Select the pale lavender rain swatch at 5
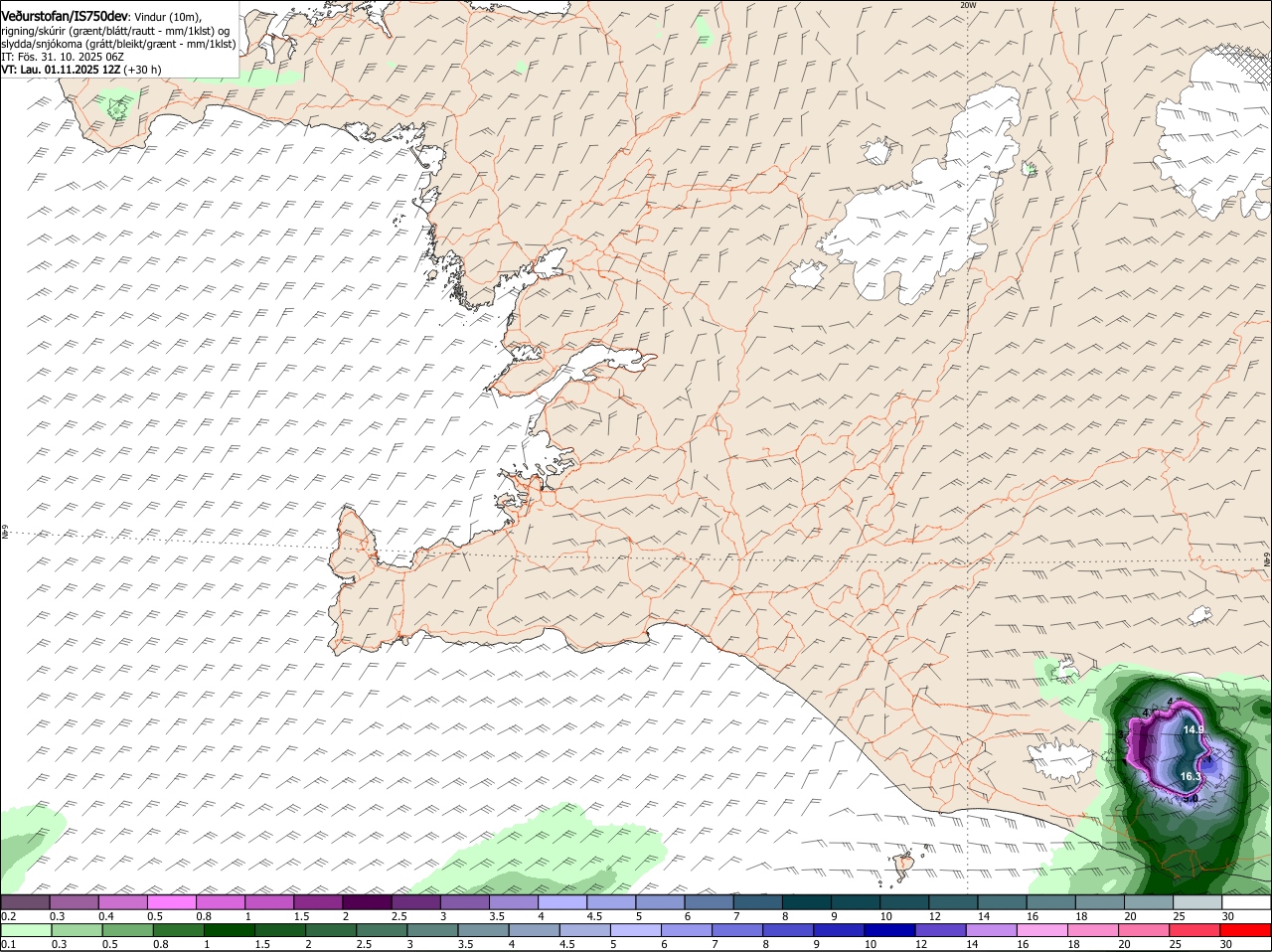The image size is (1272, 952). pos(635,930)
